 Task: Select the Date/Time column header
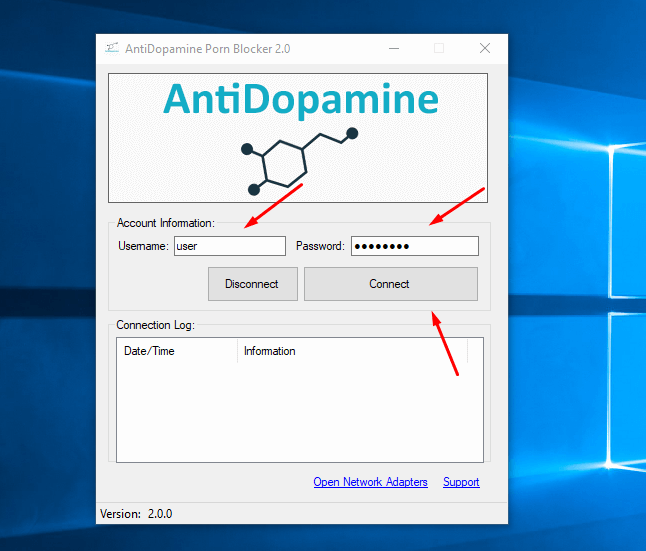pos(177,351)
